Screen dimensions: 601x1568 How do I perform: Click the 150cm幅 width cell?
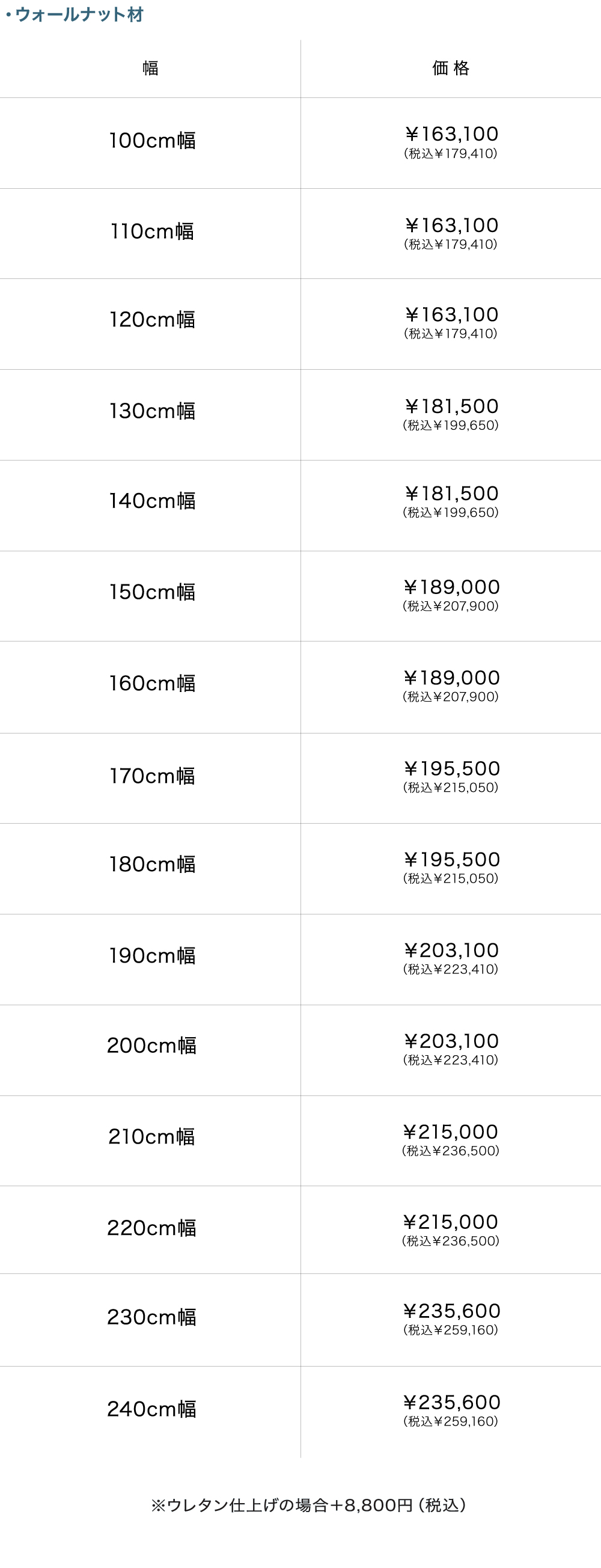152,592
